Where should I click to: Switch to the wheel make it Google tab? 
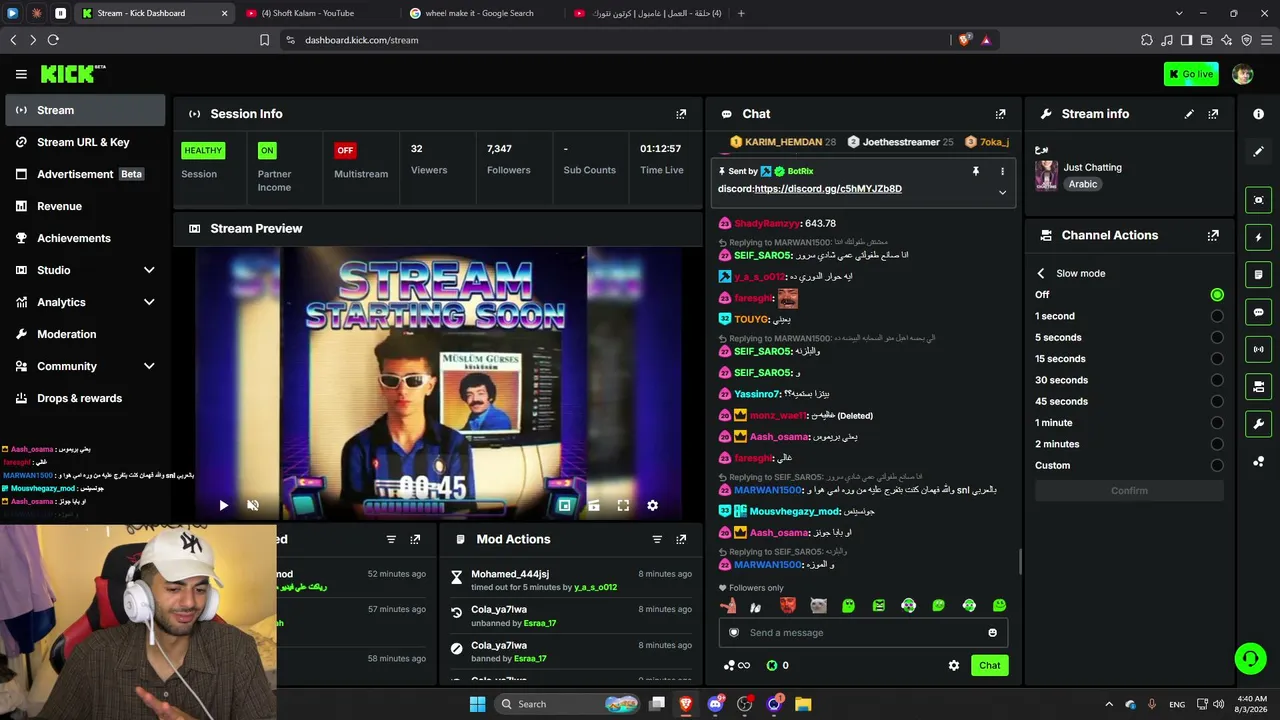coord(480,13)
